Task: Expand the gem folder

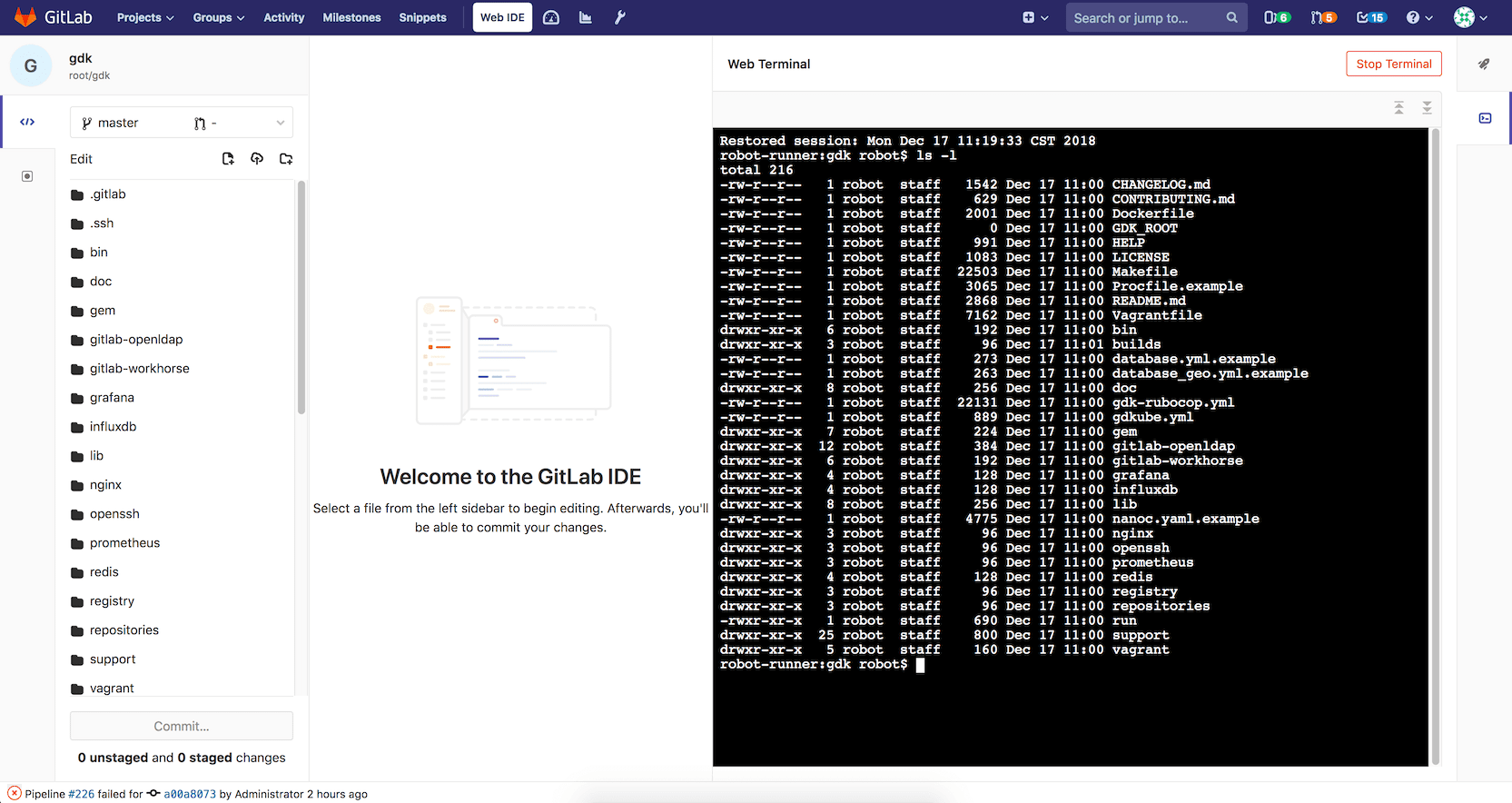Action: (x=182, y=311)
